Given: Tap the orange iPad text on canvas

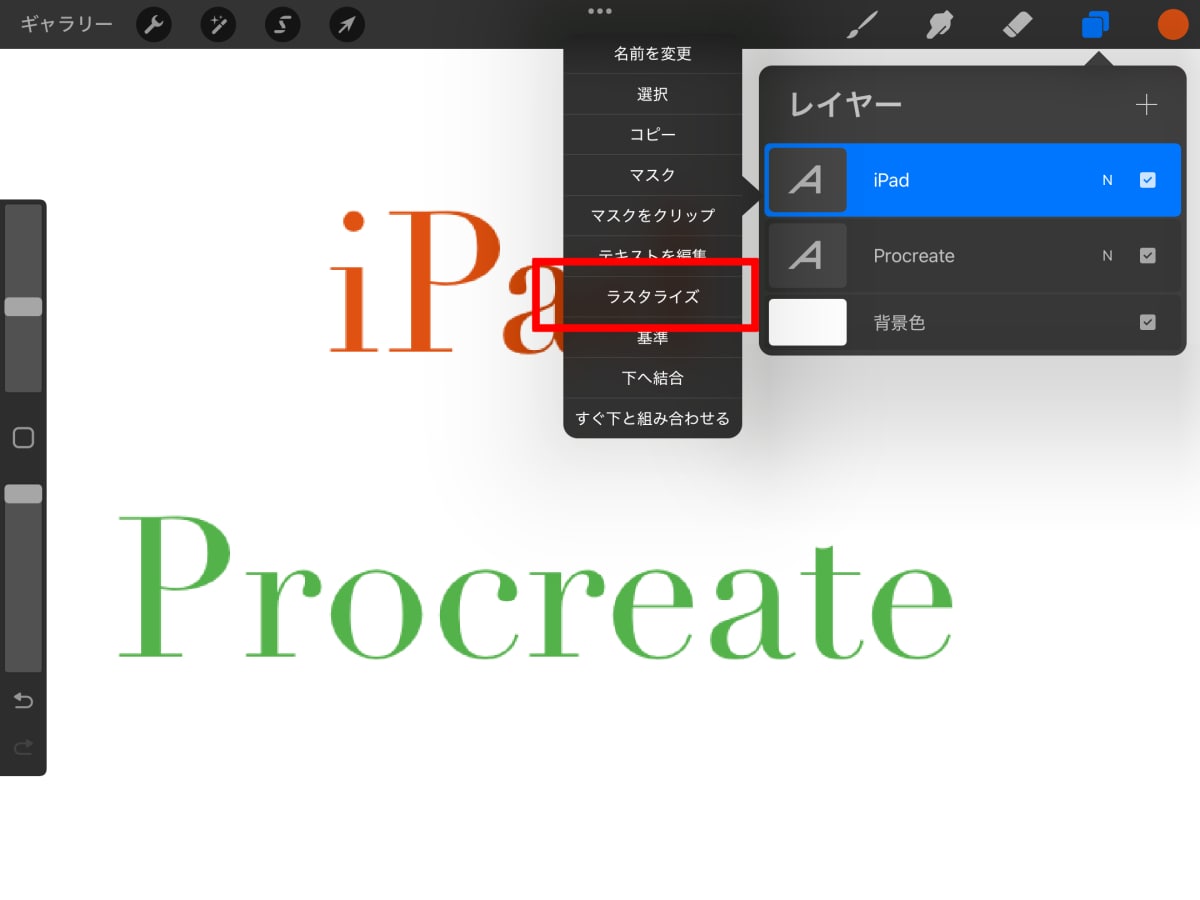Looking at the screenshot, I should tap(446, 282).
